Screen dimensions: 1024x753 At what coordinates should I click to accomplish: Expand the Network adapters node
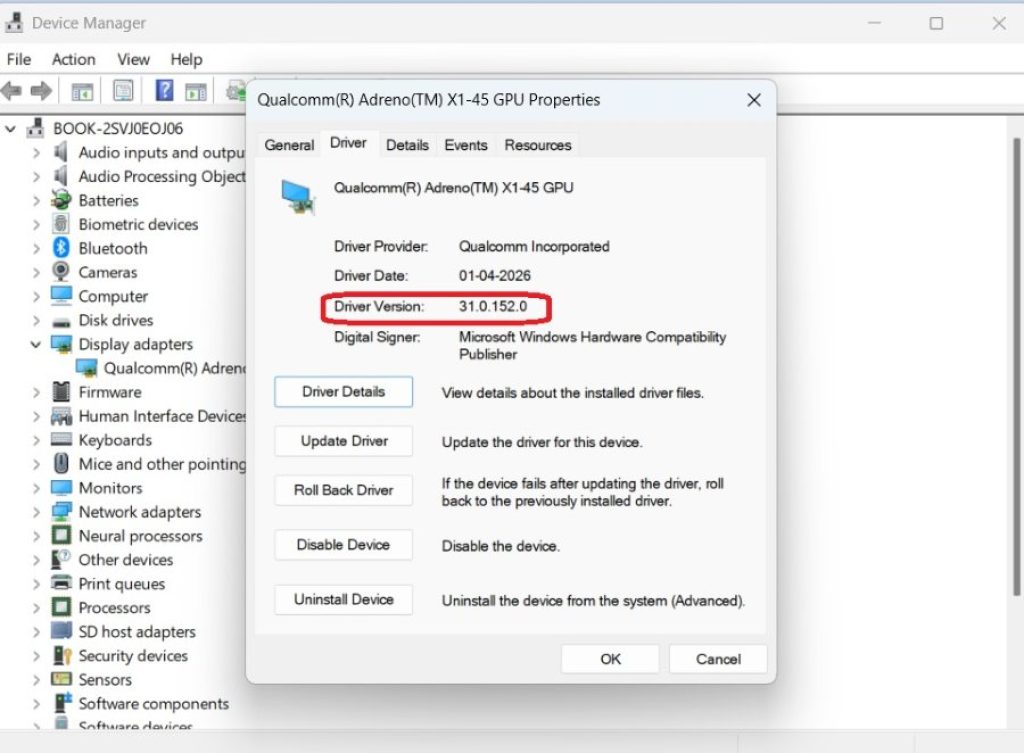coord(37,512)
